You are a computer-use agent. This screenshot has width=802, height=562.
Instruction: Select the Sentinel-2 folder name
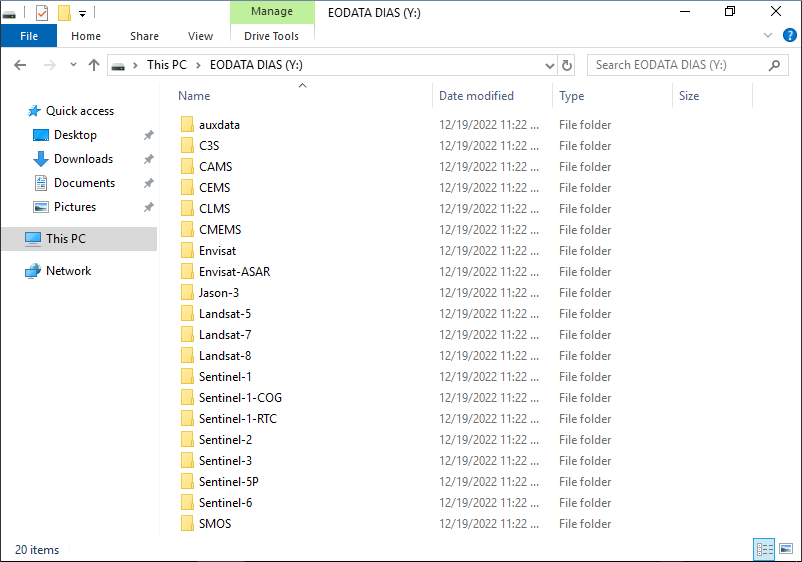tap(226, 439)
